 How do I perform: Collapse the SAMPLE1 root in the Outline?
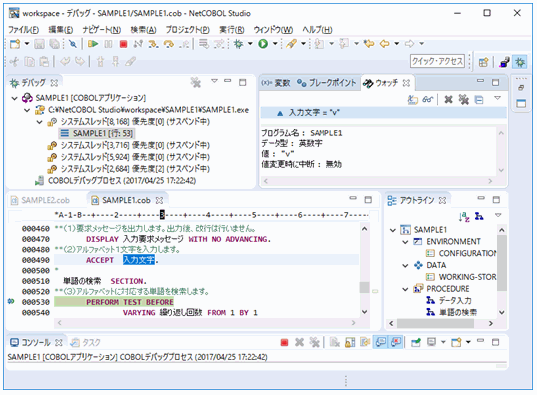[393, 230]
